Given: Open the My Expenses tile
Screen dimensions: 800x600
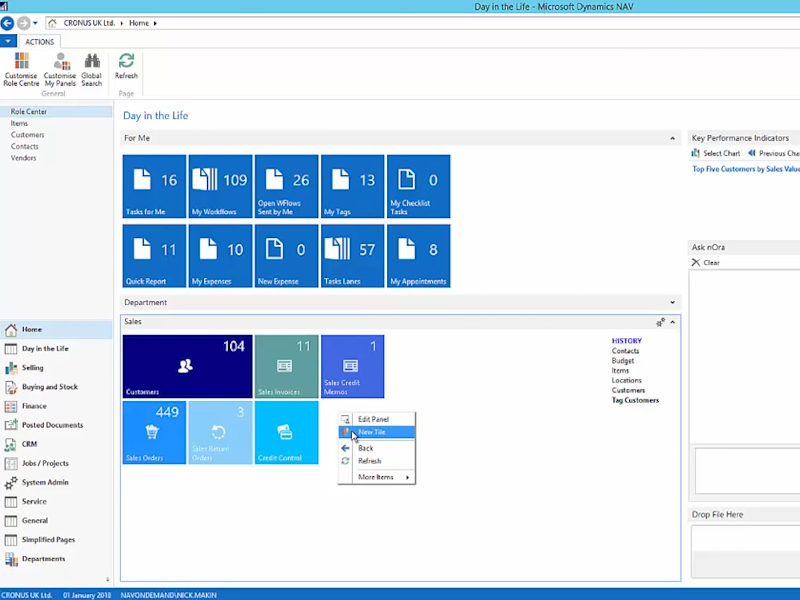Looking at the screenshot, I should [220, 256].
